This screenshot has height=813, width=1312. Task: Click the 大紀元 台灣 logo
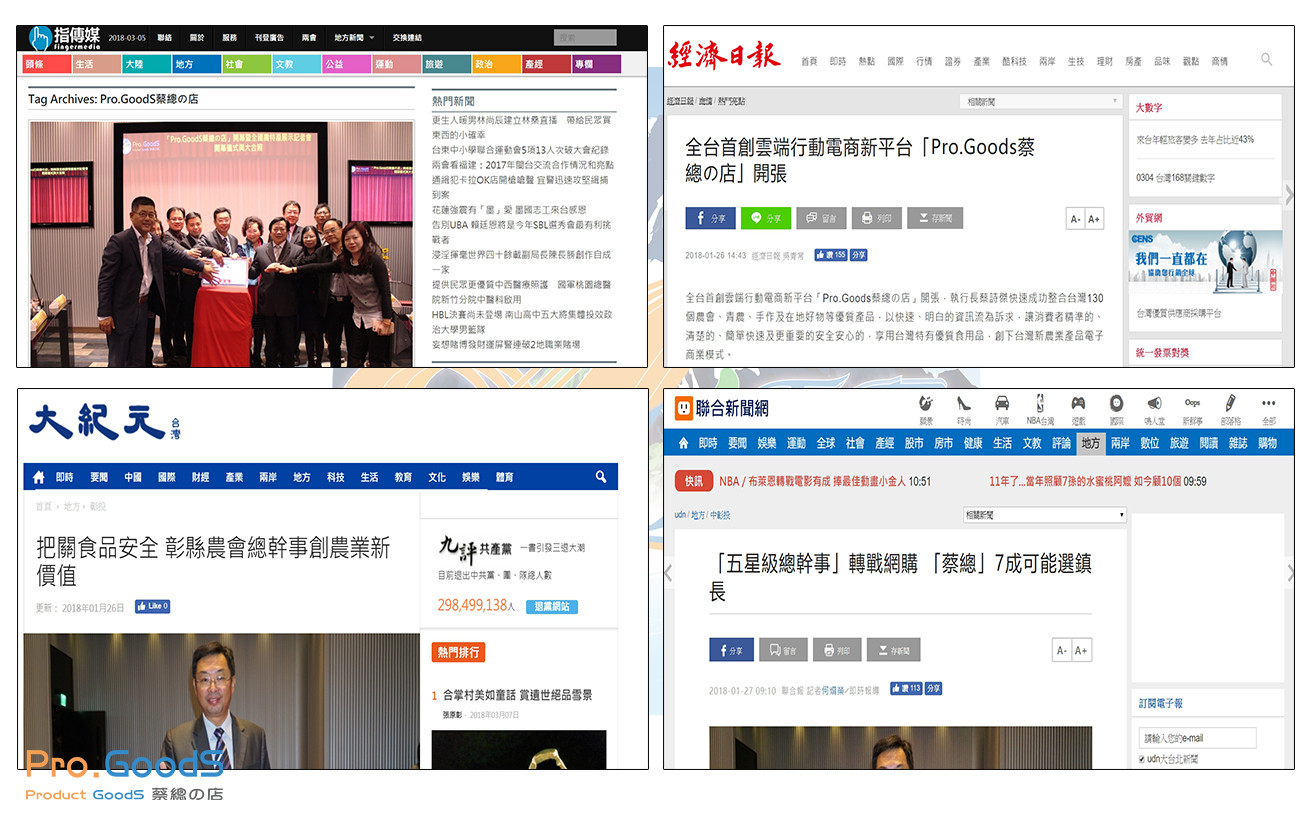click(106, 423)
